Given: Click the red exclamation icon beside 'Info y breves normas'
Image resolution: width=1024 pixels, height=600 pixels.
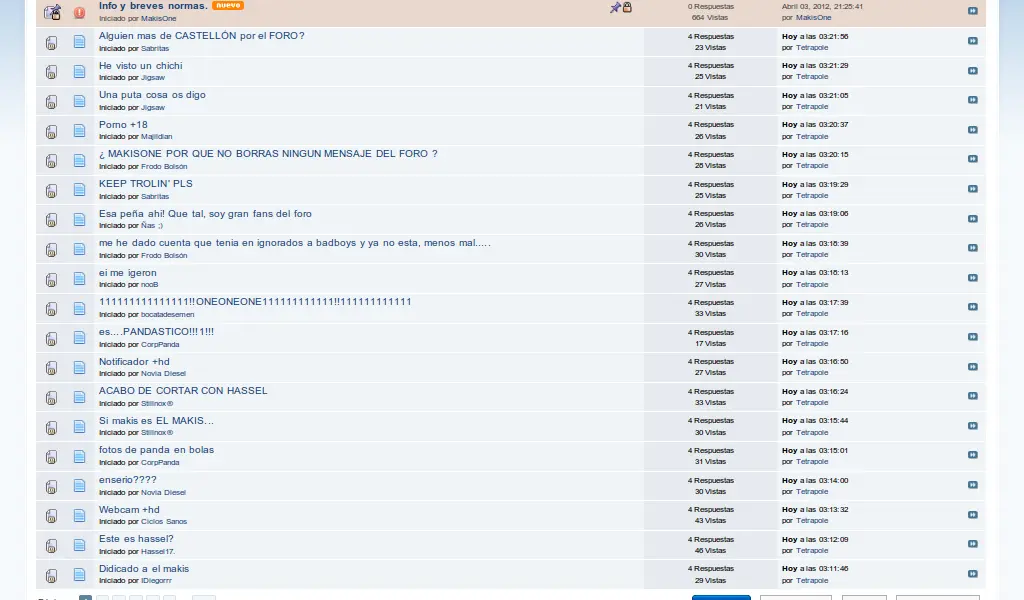Looking at the screenshot, I should tap(79, 12).
